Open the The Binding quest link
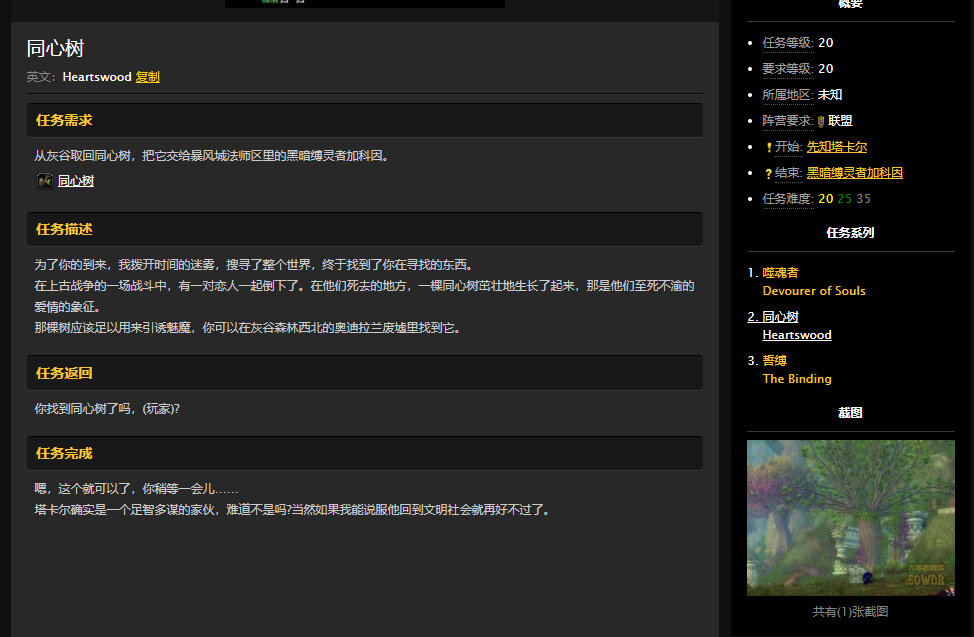This screenshot has height=637, width=974. [x=797, y=379]
